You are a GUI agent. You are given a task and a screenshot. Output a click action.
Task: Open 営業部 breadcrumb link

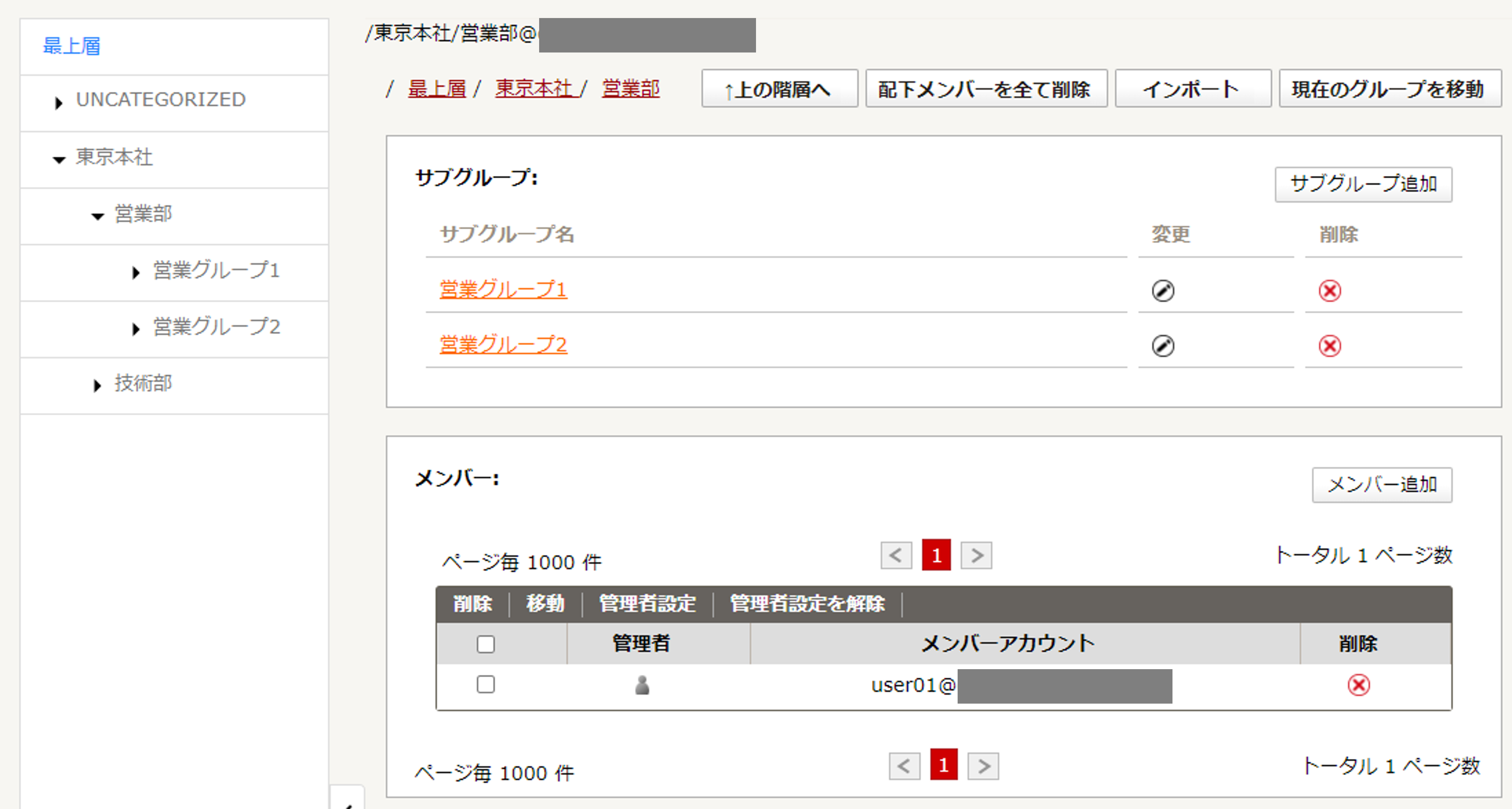click(x=631, y=89)
